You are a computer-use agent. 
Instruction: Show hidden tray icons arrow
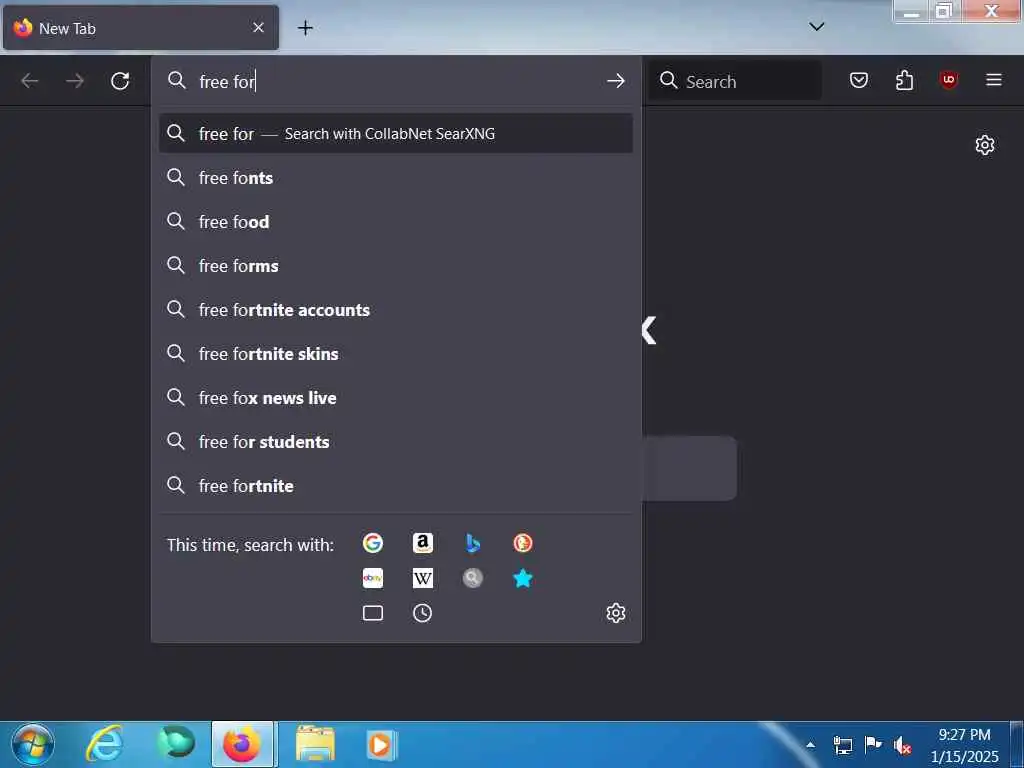pos(810,744)
